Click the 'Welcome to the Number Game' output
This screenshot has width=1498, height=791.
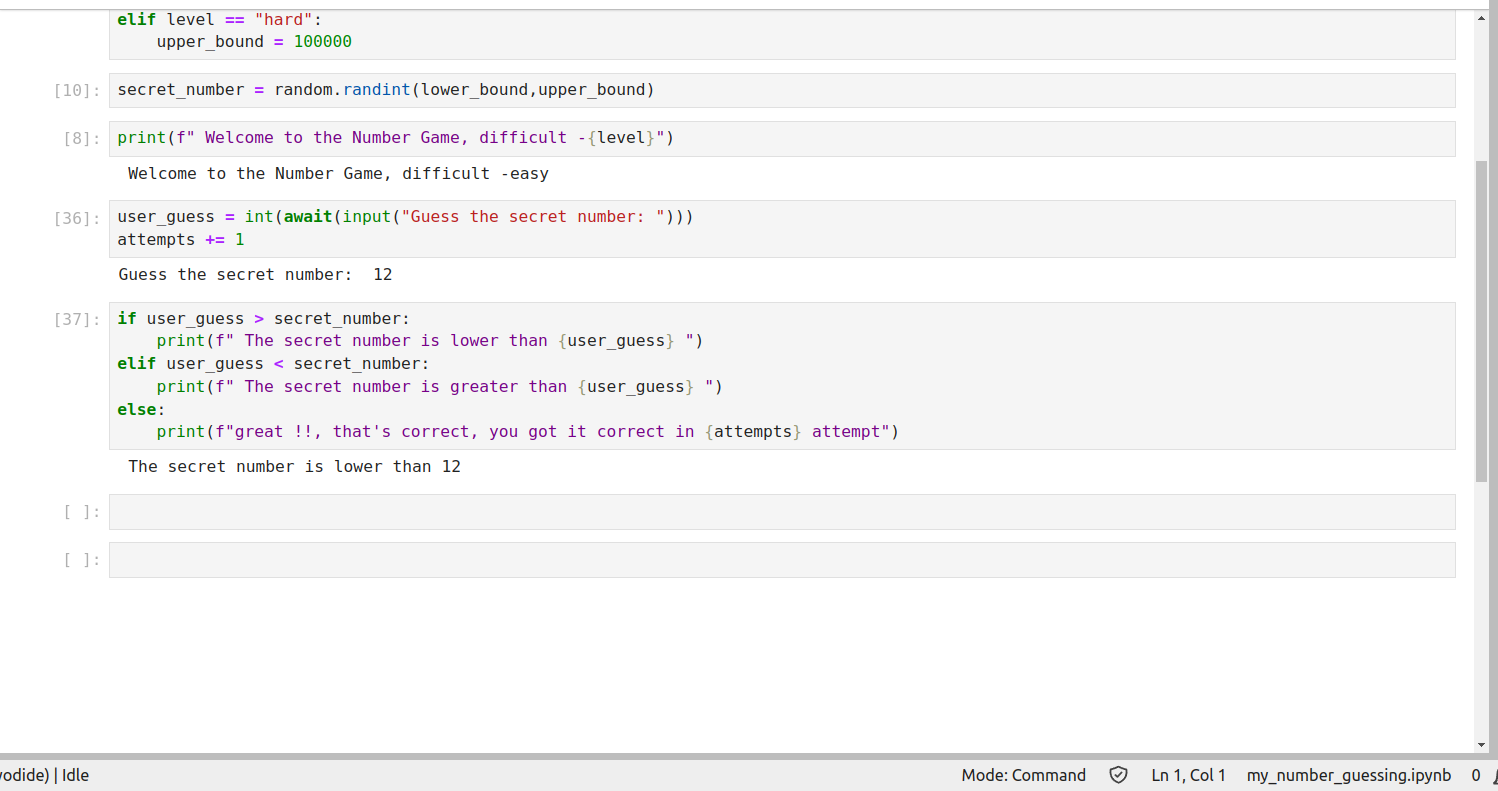338,174
